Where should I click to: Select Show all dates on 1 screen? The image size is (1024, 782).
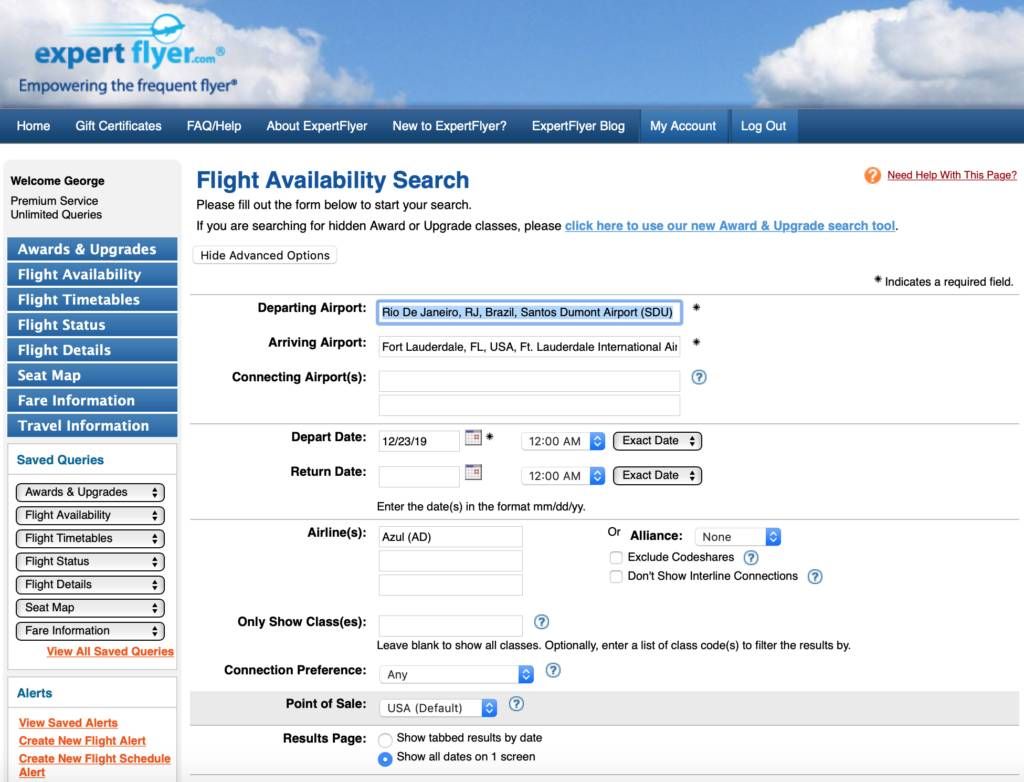pos(385,758)
